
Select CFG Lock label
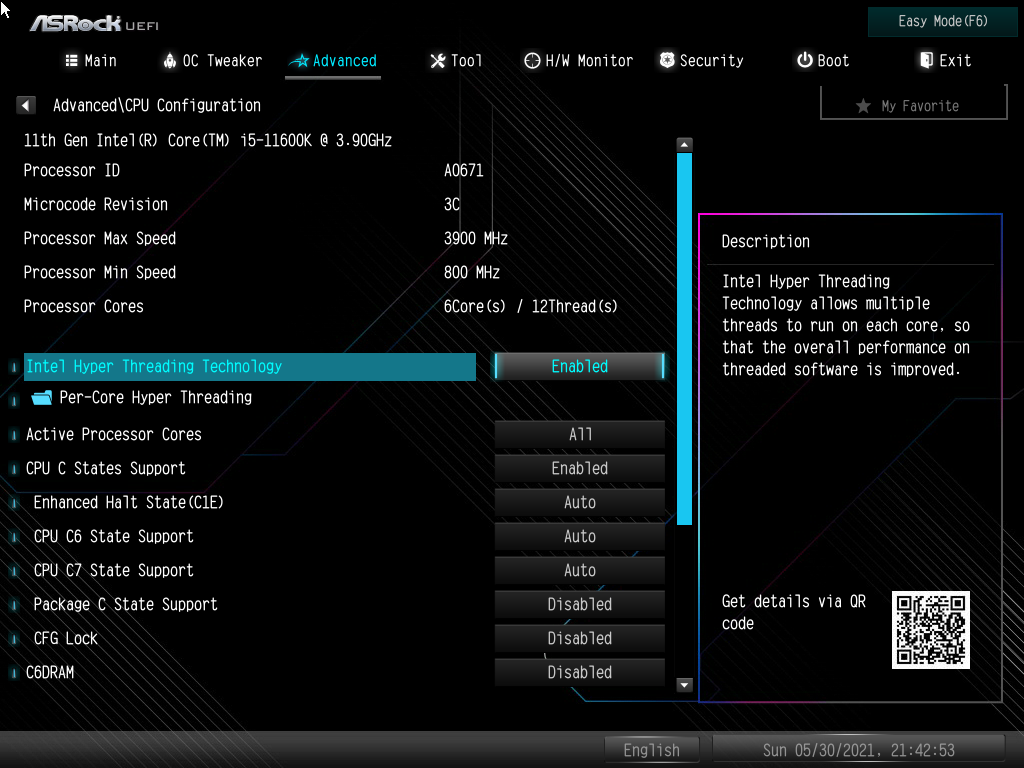(65, 639)
